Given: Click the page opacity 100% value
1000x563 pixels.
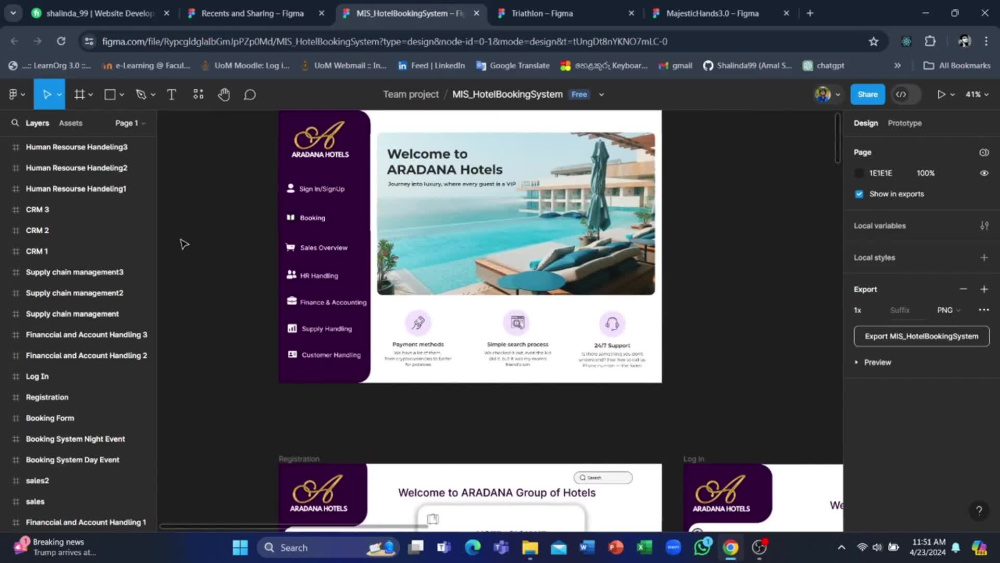Looking at the screenshot, I should 925,173.
